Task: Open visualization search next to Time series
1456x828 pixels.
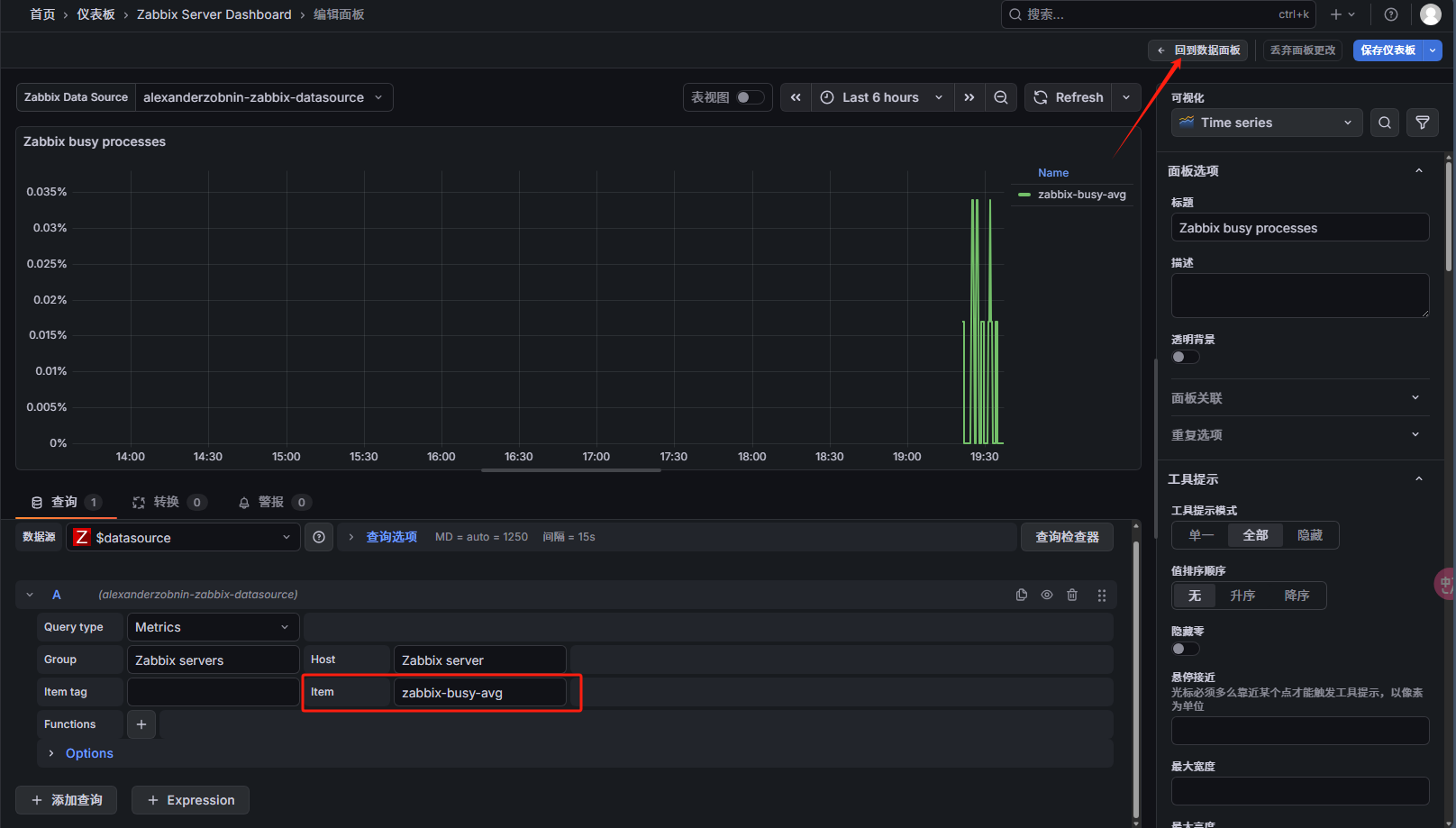Action: pyautogui.click(x=1385, y=123)
